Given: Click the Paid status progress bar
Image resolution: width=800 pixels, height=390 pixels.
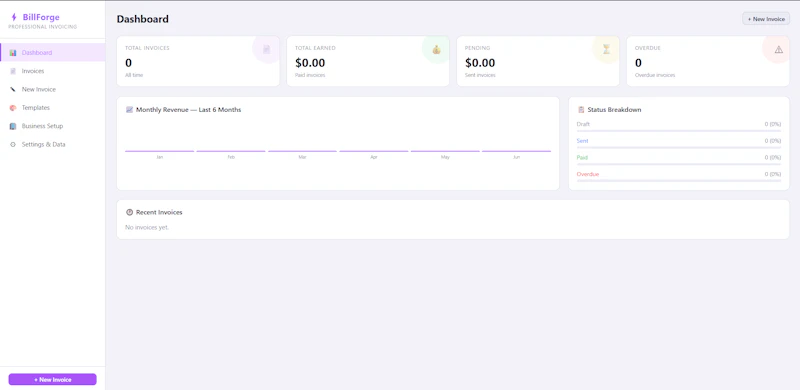Looking at the screenshot, I should 679,164.
